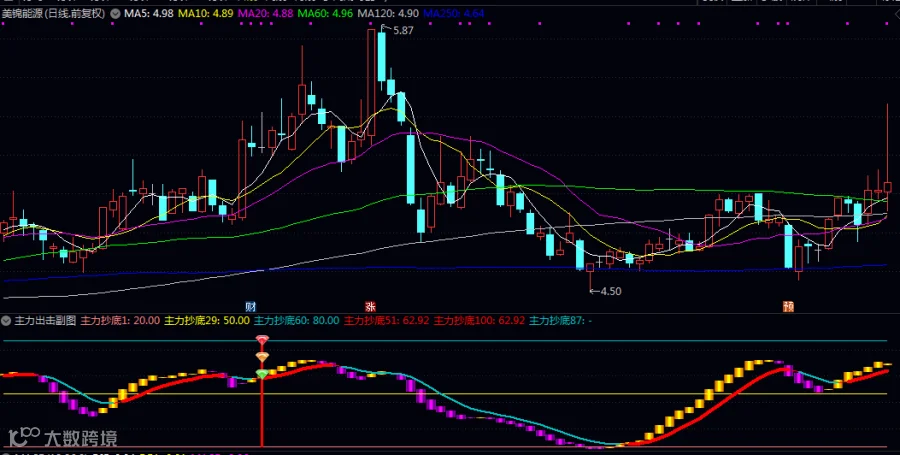Viewport: 900px width, 455px height.
Task: Open the dropdown arrow beside 美锦能源 title
Action: tap(114, 13)
